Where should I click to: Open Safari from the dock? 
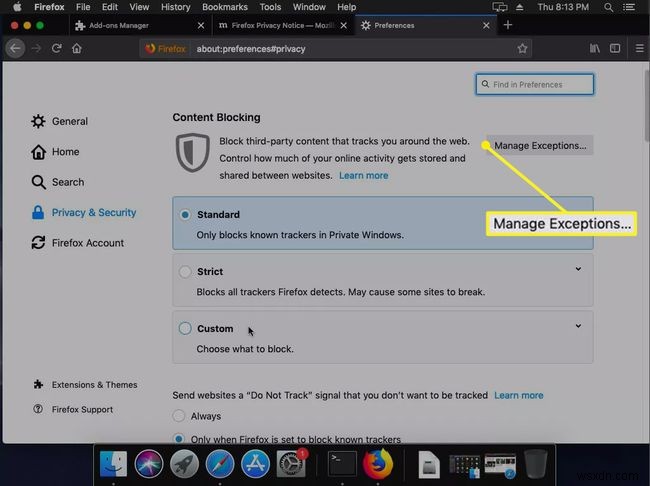pos(220,464)
